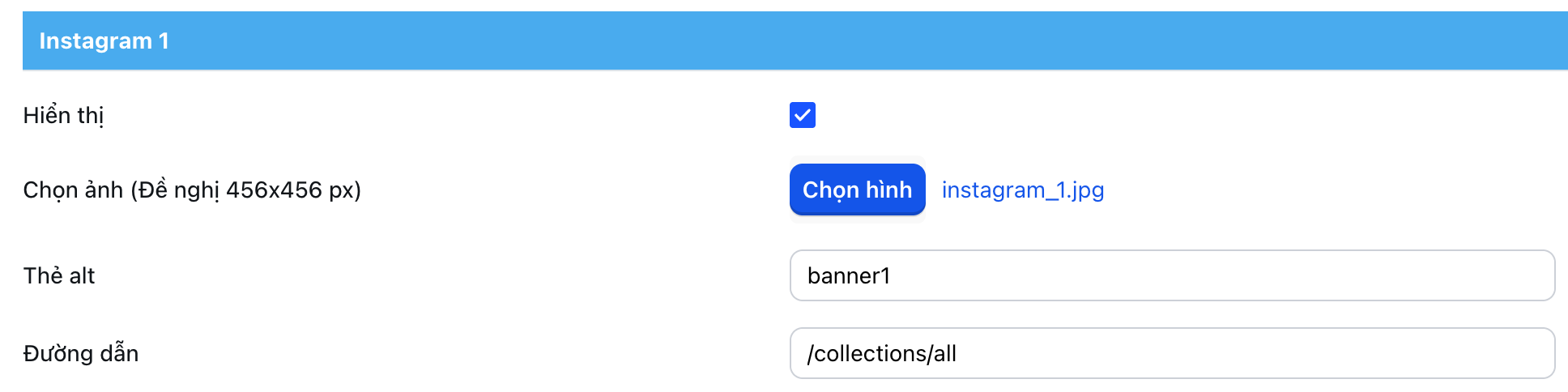Screen dimensions: 1568x392
Task: Focus the Thẻ alt input field
Action: (x=1171, y=275)
